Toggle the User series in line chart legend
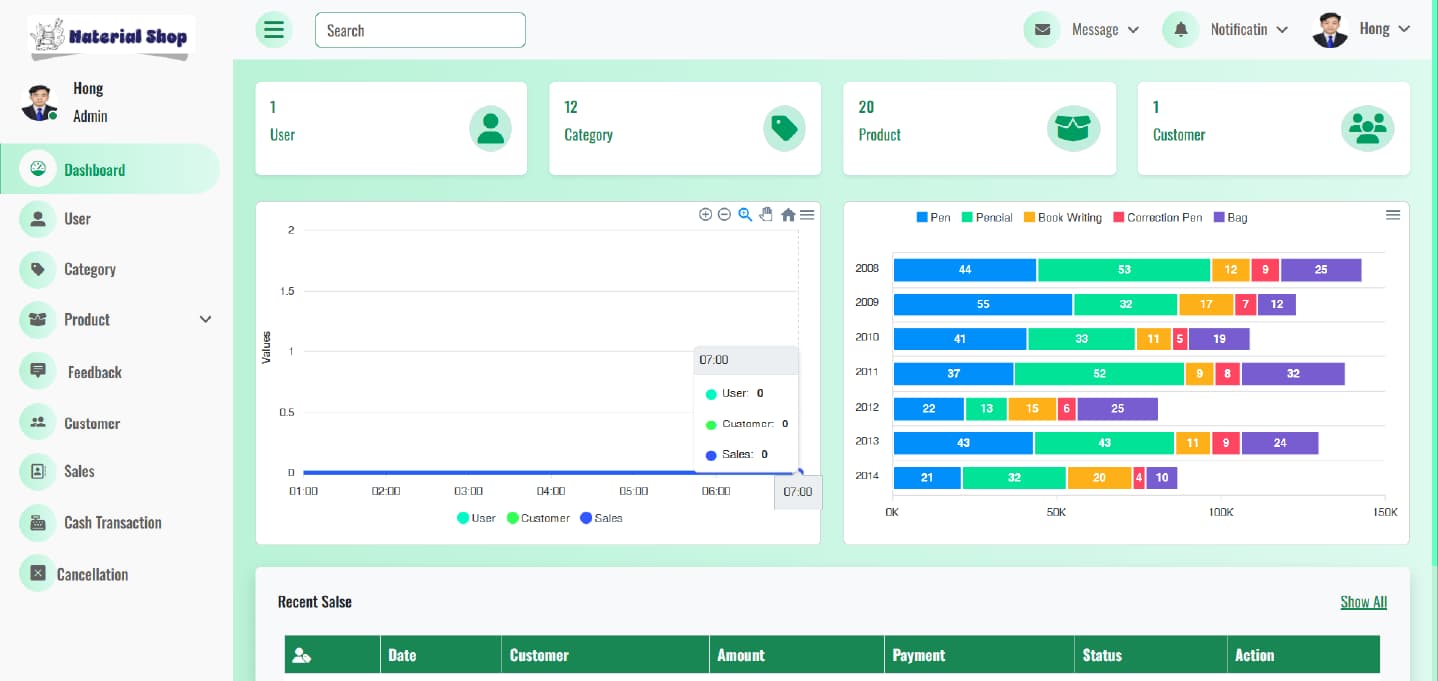 tap(476, 518)
